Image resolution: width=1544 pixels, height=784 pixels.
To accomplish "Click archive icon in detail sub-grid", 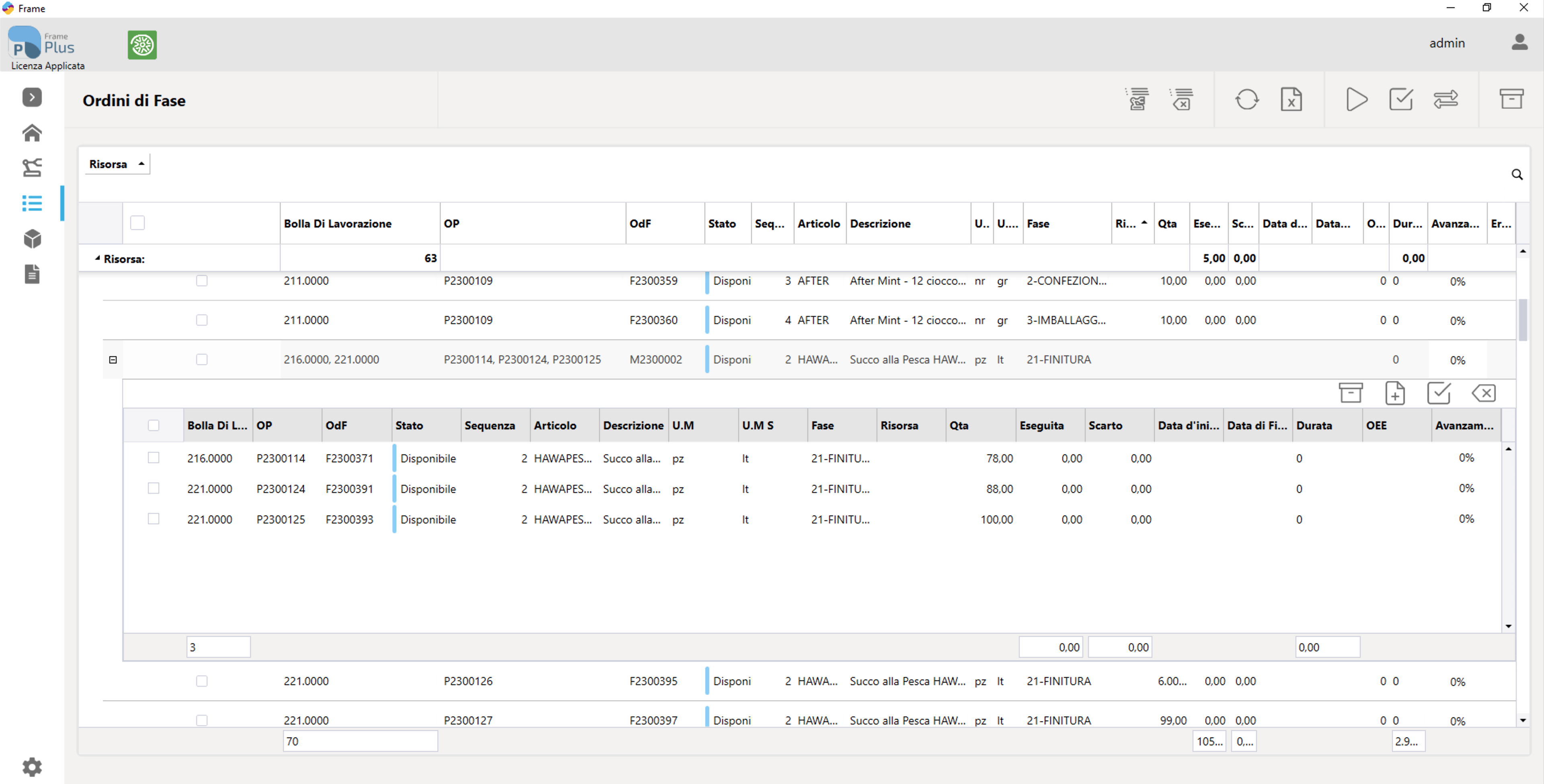I will coord(1351,393).
